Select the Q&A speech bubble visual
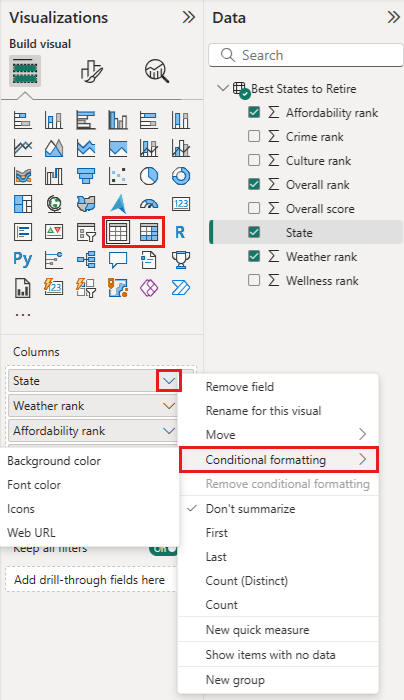Image resolution: width=404 pixels, height=700 pixels. (118, 259)
